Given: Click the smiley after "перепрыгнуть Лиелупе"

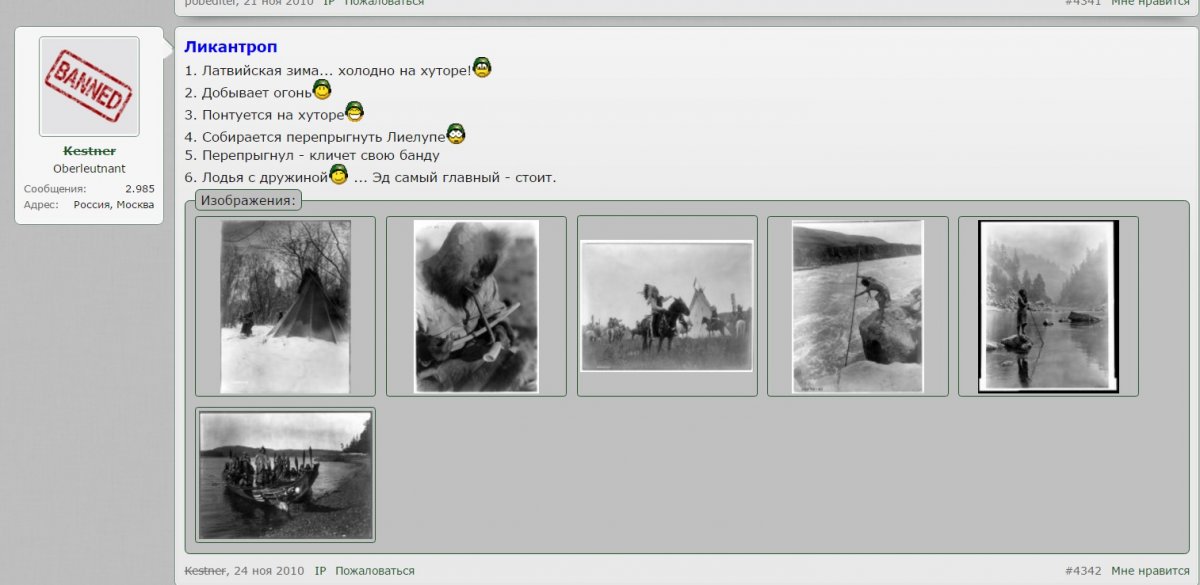Looking at the screenshot, I should (x=456, y=134).
